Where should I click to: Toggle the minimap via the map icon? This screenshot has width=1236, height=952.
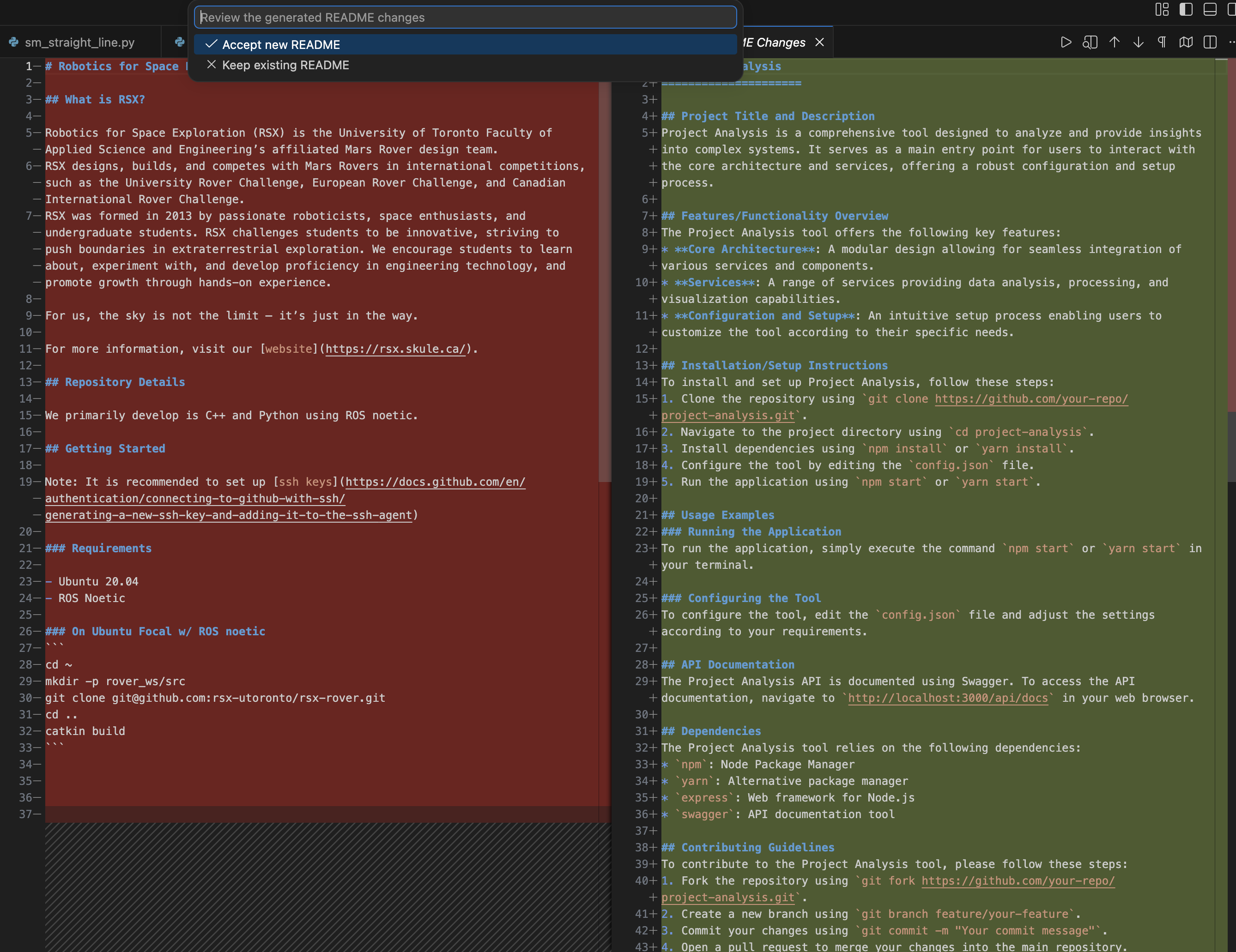[x=1186, y=42]
